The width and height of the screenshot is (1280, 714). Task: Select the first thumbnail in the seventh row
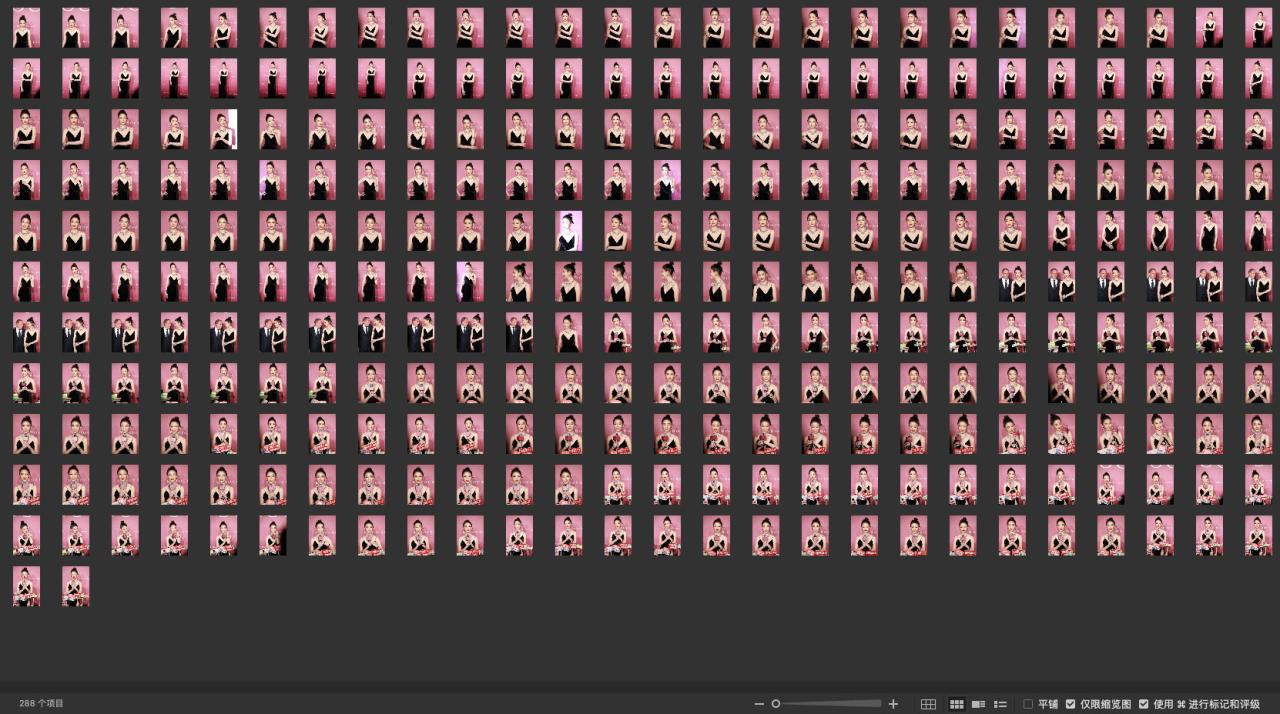coord(26,333)
